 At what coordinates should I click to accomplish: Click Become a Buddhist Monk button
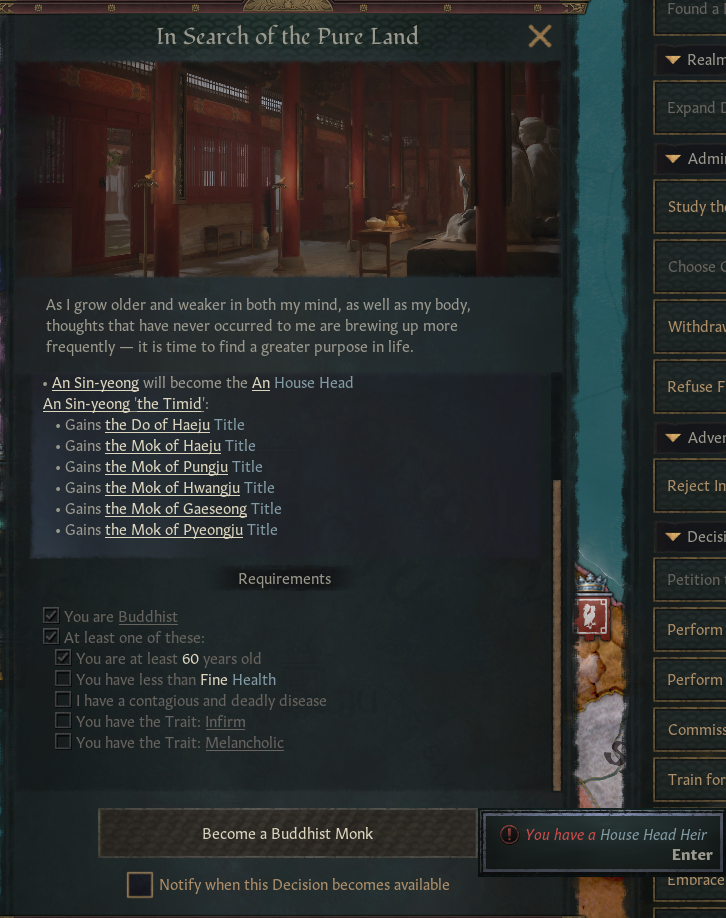pyautogui.click(x=287, y=833)
